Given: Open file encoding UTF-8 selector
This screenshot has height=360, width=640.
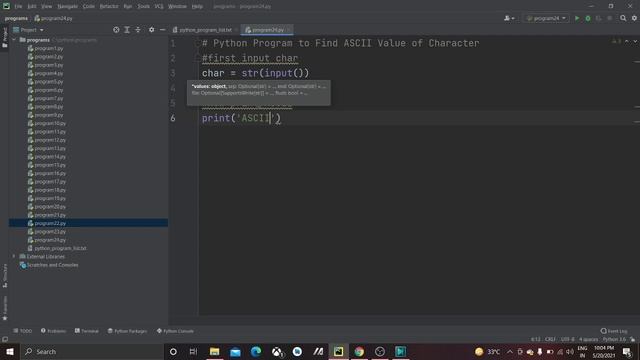Looking at the screenshot, I should (567, 339).
